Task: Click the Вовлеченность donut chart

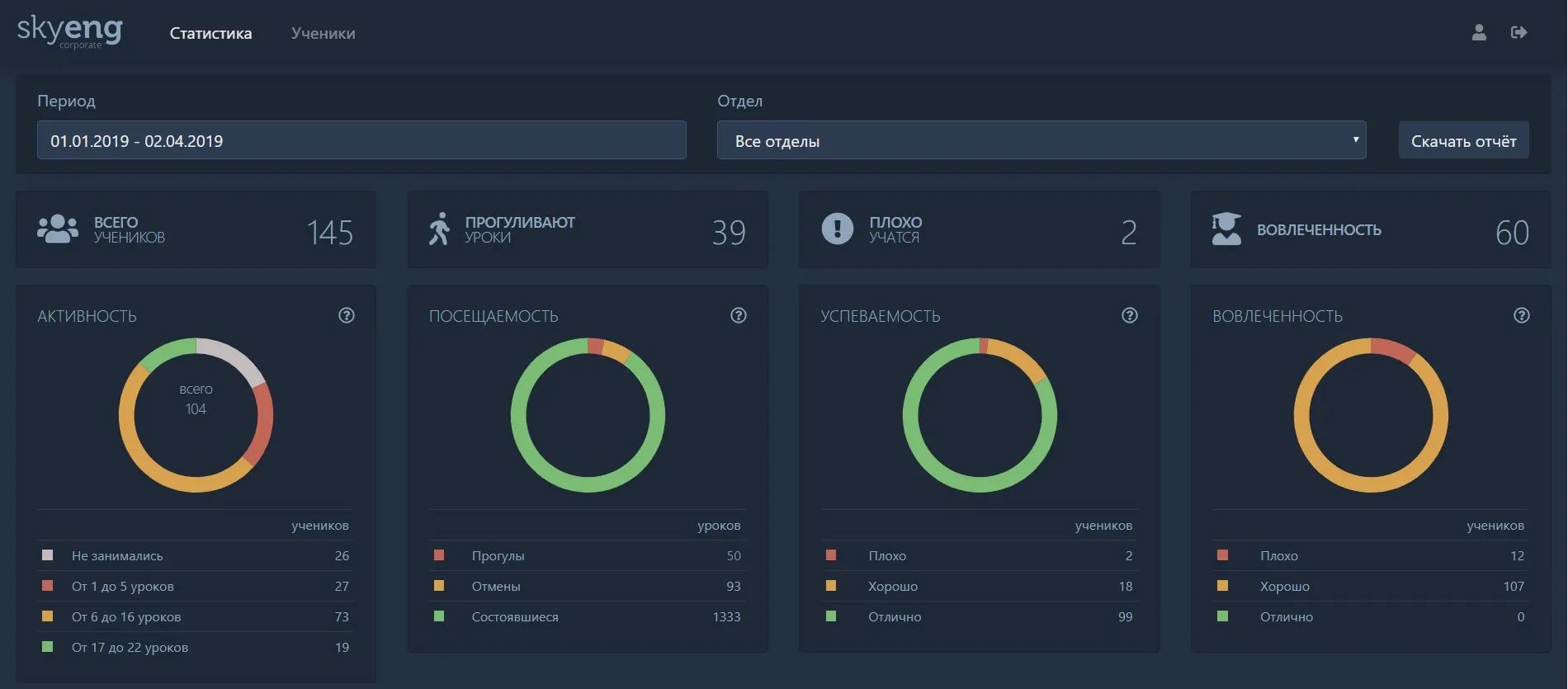Action: 1371,415
